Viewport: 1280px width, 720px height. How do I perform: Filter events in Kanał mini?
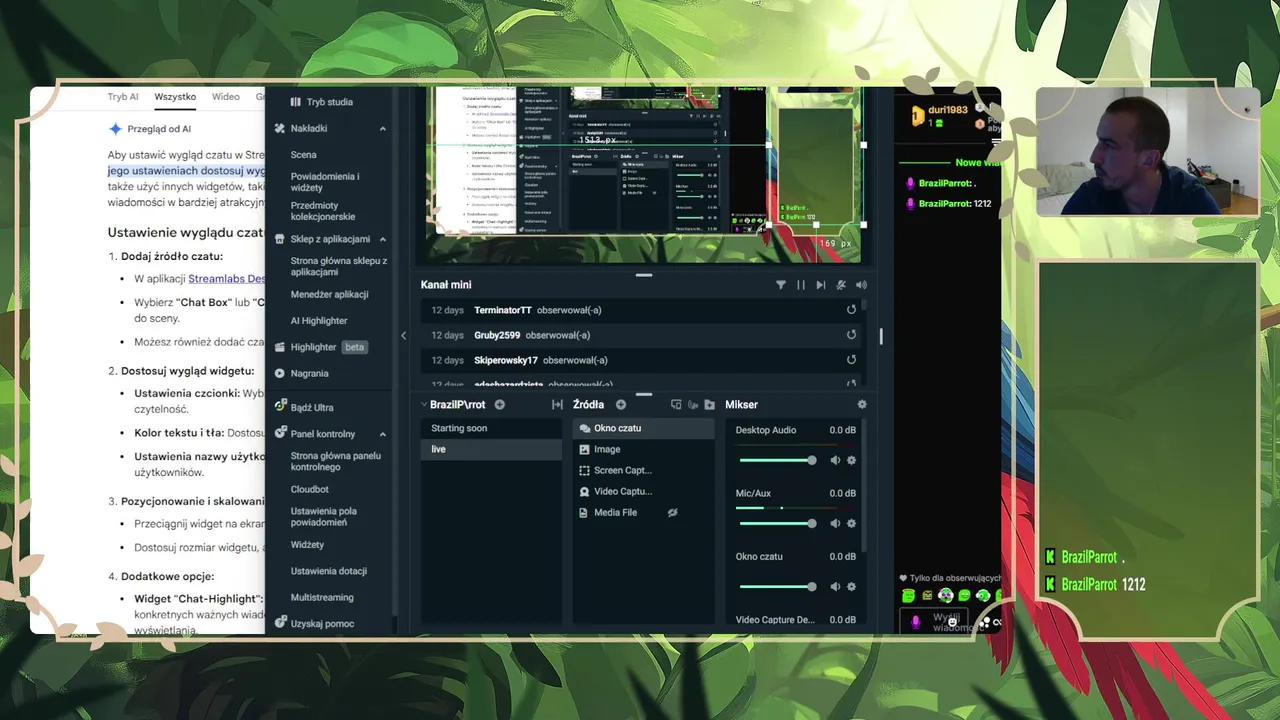pyautogui.click(x=781, y=285)
